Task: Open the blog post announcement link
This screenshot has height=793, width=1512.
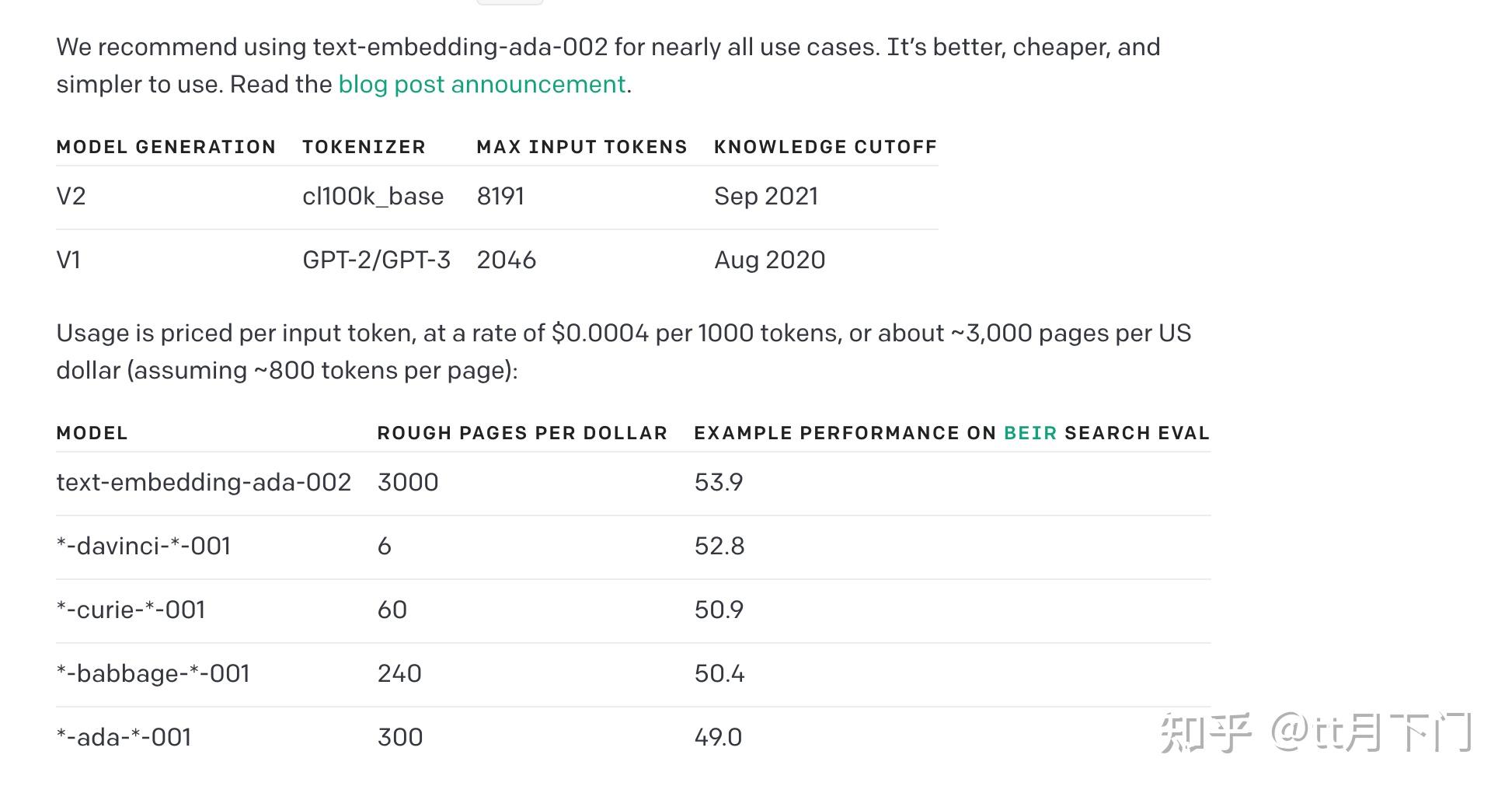Action: tap(482, 84)
